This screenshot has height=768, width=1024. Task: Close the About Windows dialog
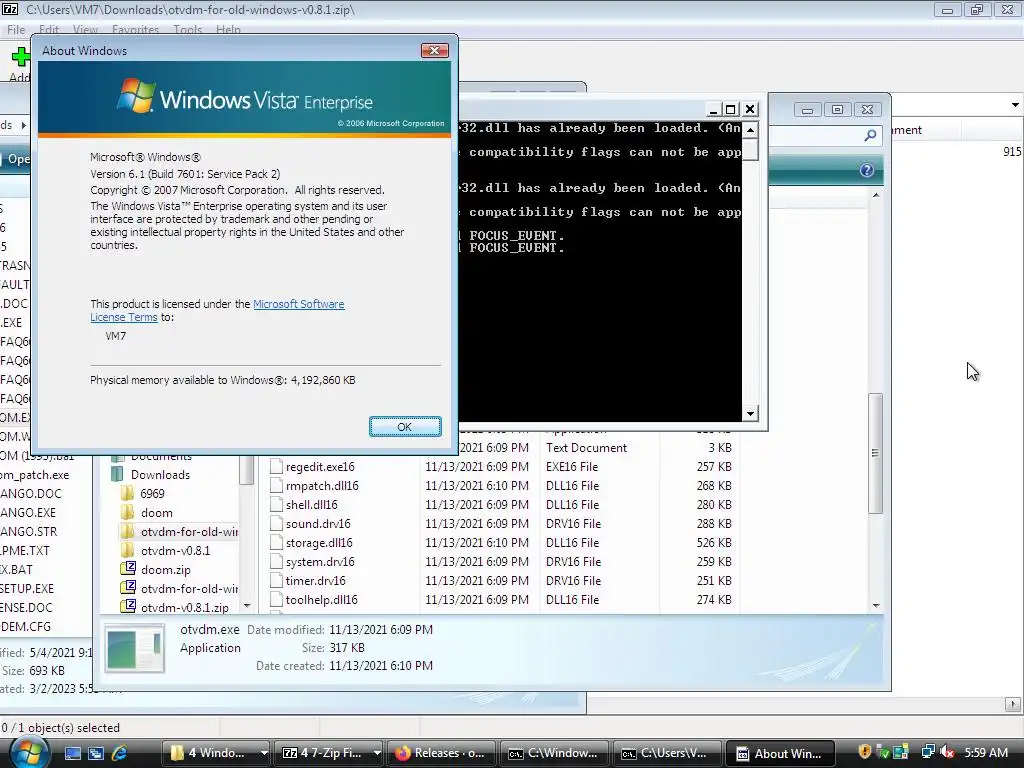(x=434, y=50)
